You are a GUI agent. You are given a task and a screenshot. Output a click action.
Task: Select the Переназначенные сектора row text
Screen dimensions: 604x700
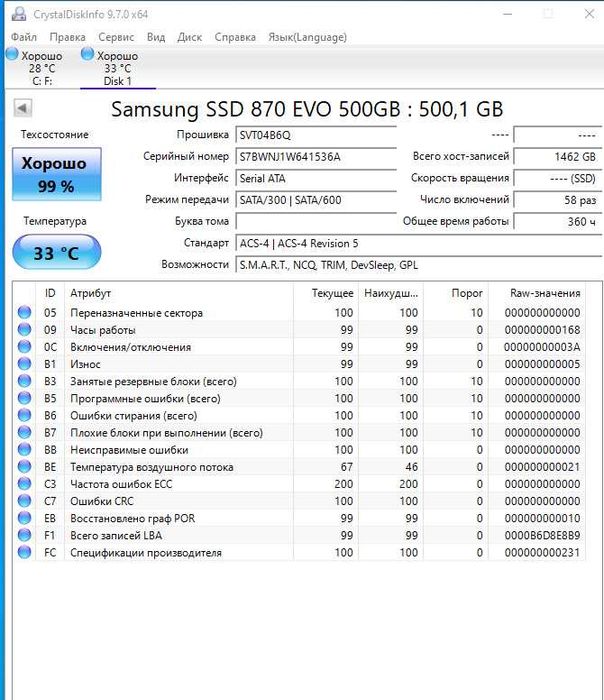tap(136, 312)
